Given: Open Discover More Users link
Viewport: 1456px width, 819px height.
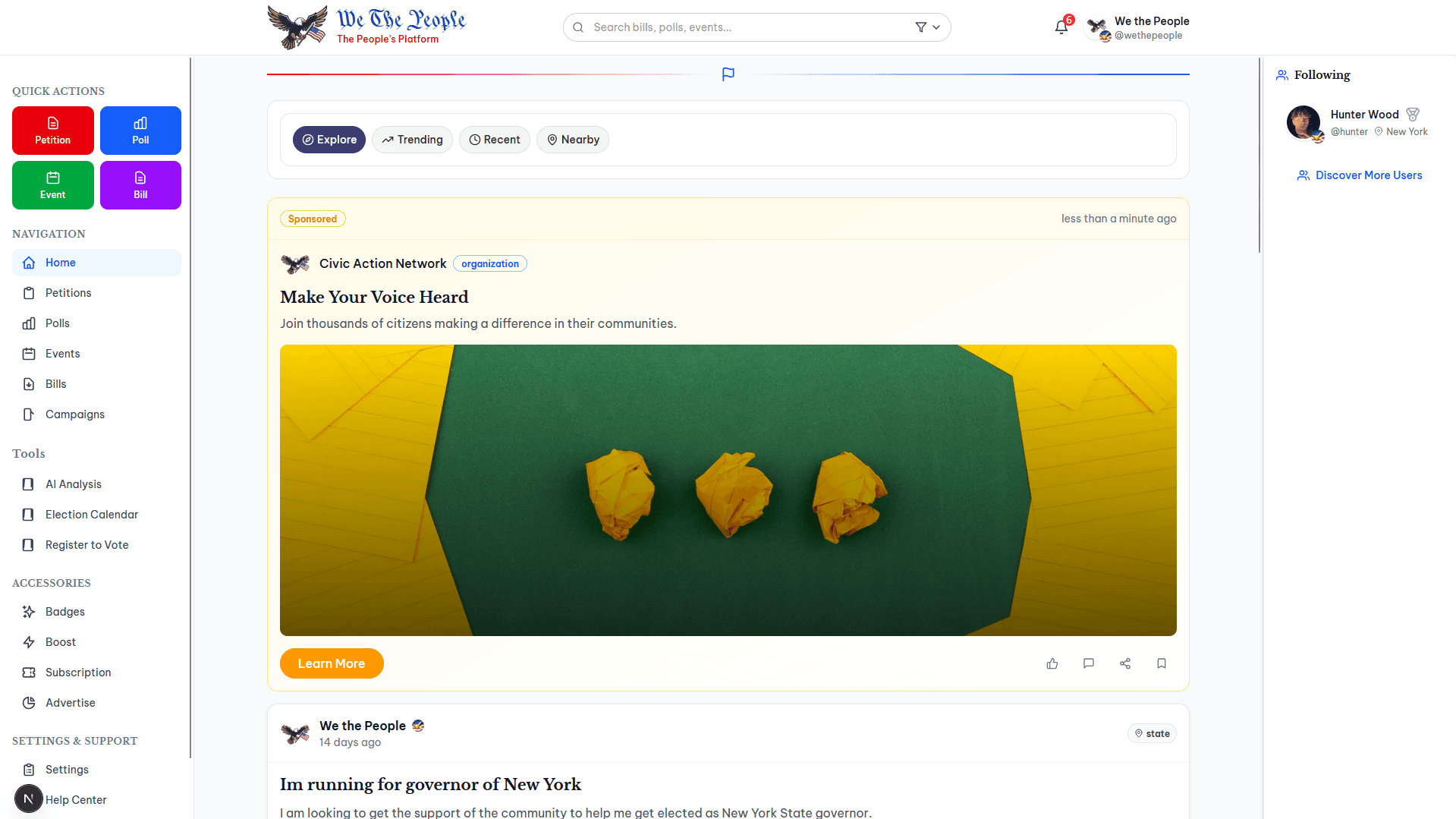Looking at the screenshot, I should tap(1360, 175).
